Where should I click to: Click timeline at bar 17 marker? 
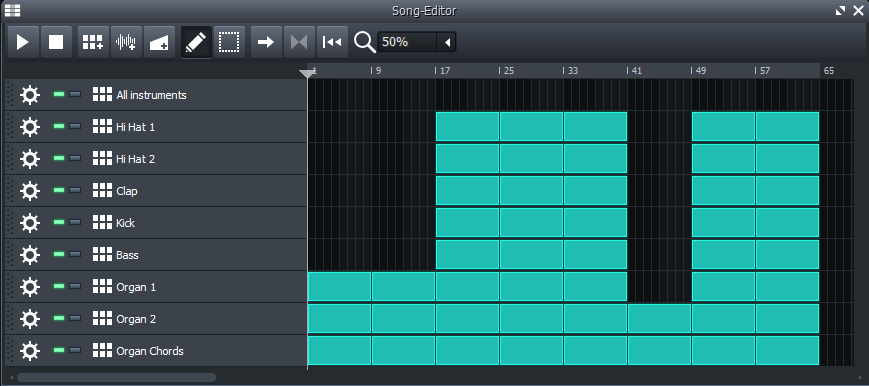442,71
